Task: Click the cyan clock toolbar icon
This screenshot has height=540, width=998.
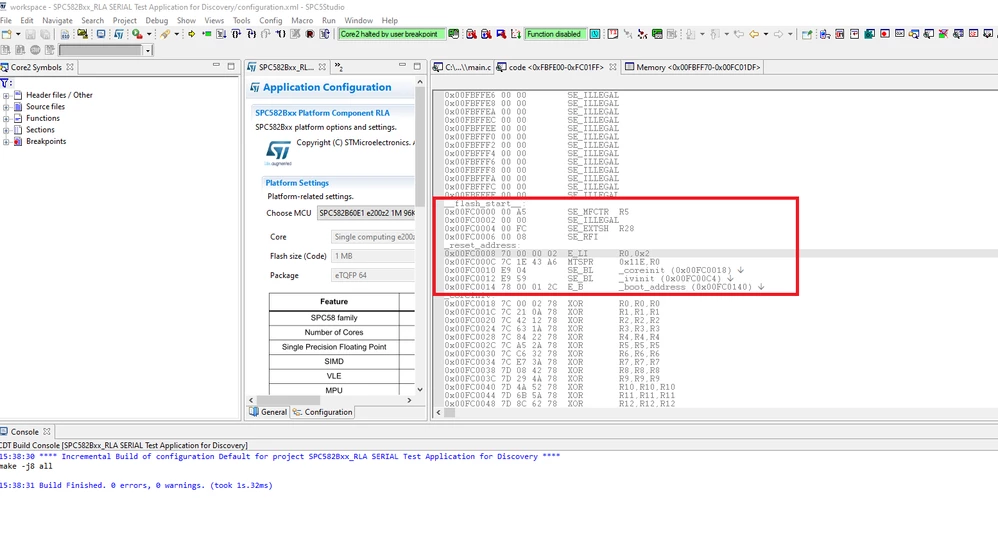Action: 594,34
